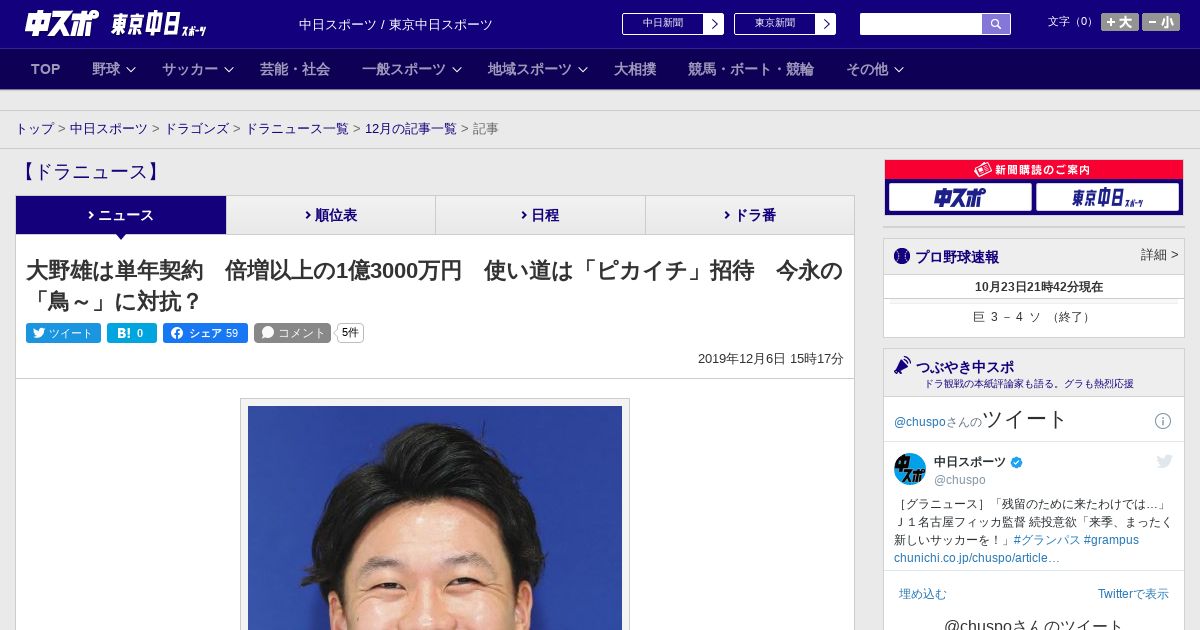Click the つぶやき中スポ megaphone icon

(903, 366)
